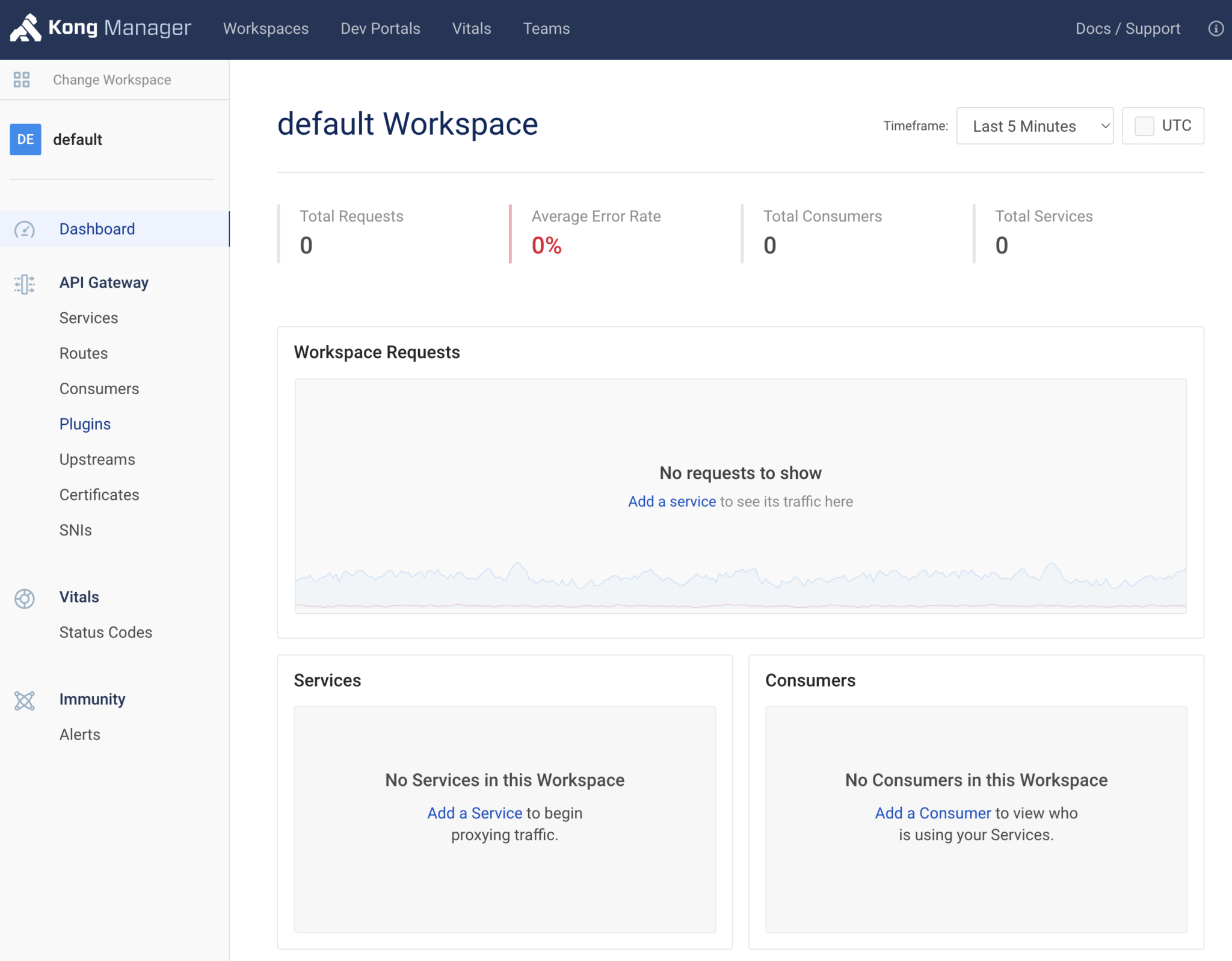Open Docs / Support
Screen dimensions: 1232x961
tap(1127, 28)
